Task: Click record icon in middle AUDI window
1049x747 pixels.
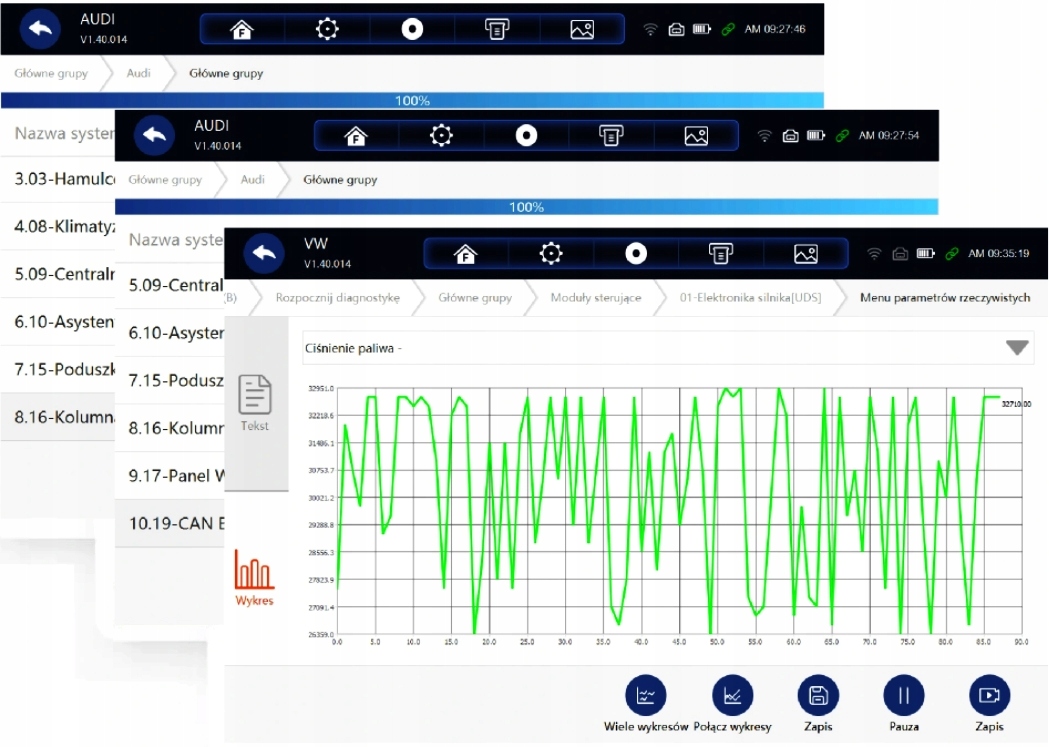Action: [x=526, y=135]
